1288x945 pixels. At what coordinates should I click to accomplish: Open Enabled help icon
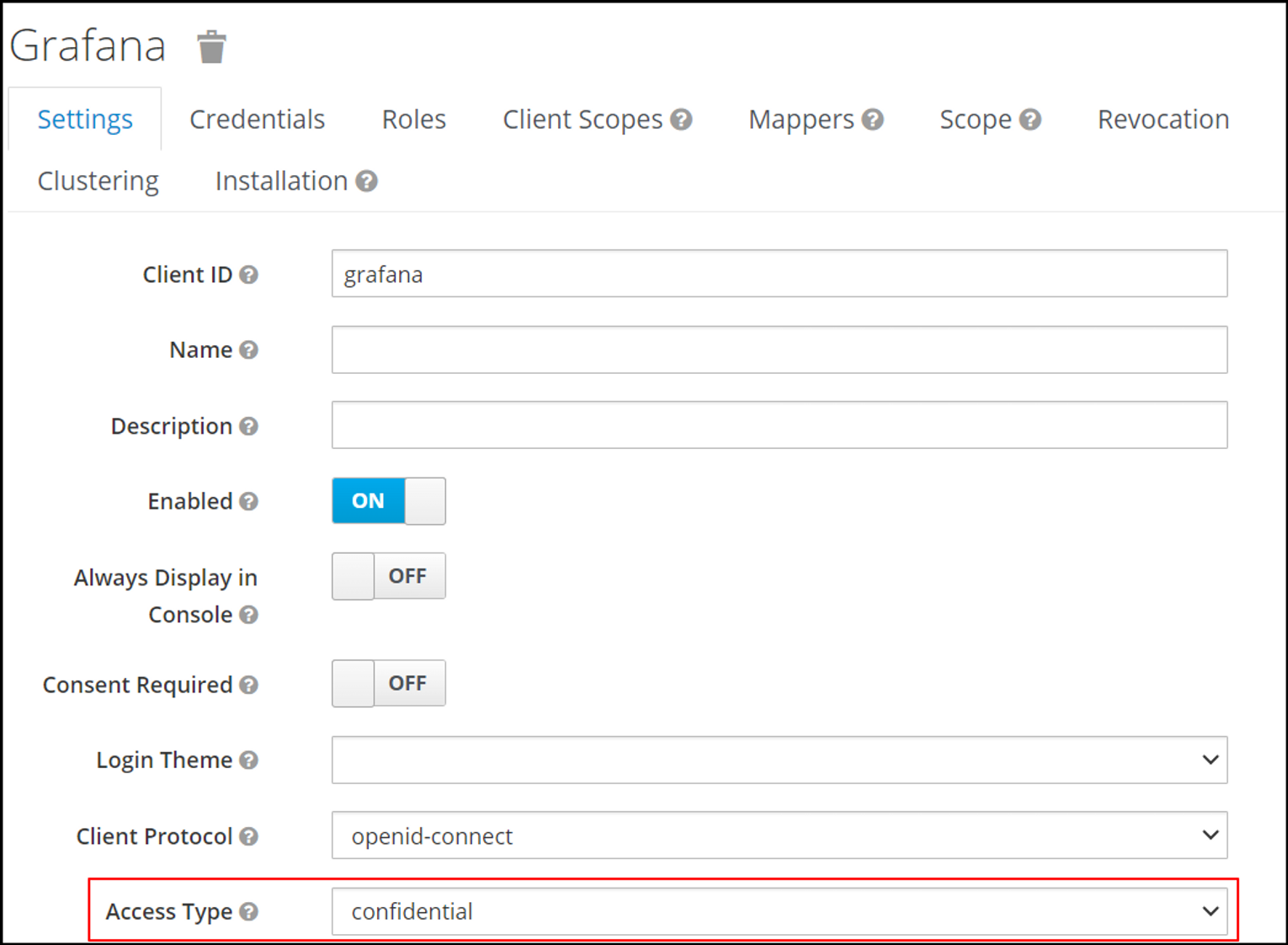point(248,501)
